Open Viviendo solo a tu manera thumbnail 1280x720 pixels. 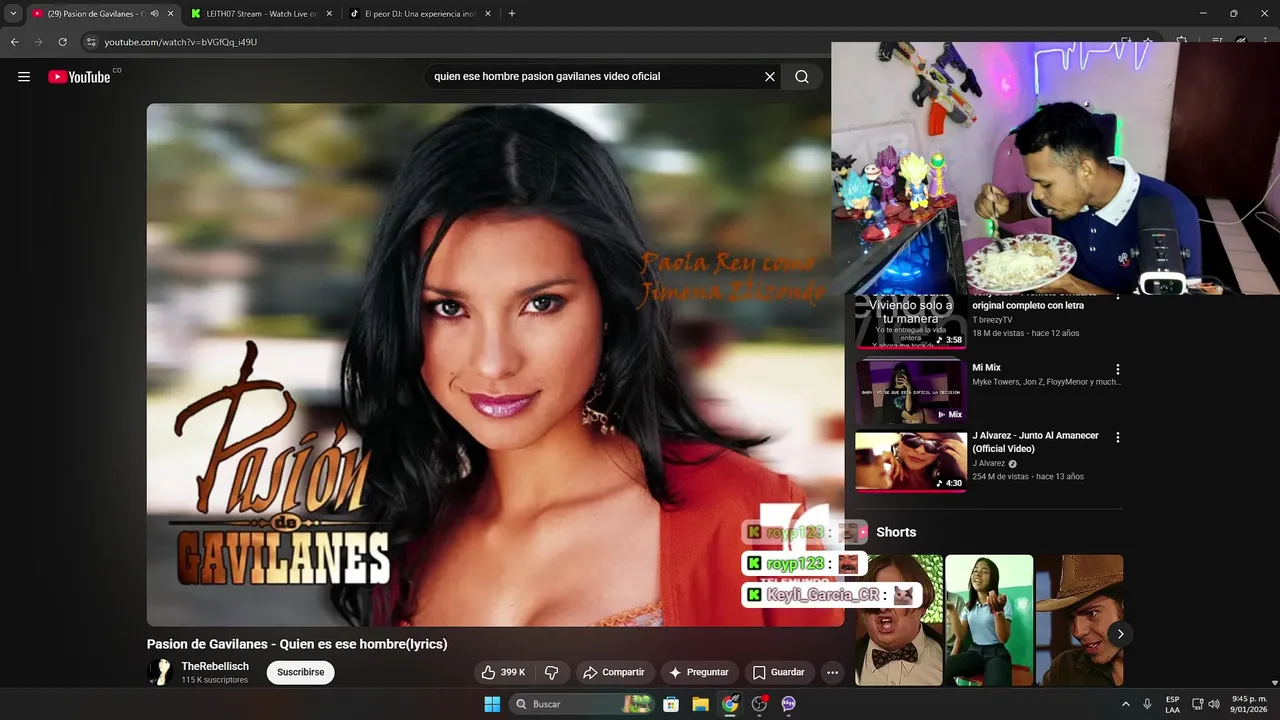click(x=910, y=321)
